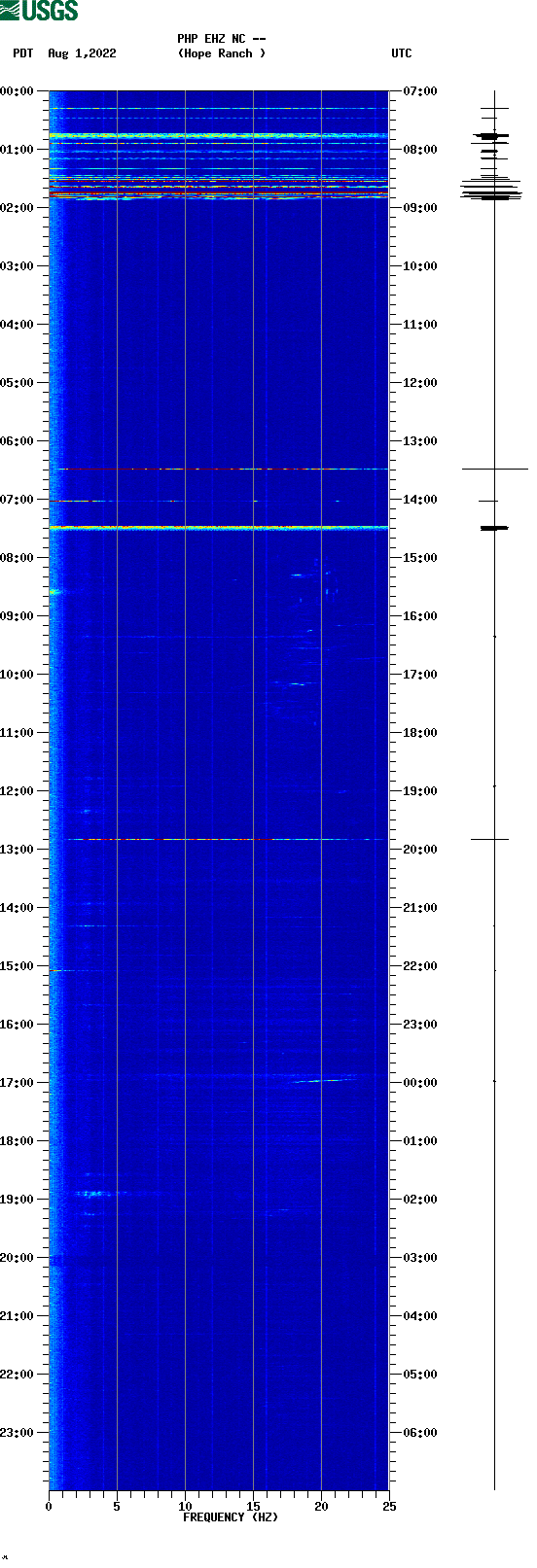Screen dimensions: 537x1568
Task: Click the 09:00 UTC time label
Action: point(420,208)
